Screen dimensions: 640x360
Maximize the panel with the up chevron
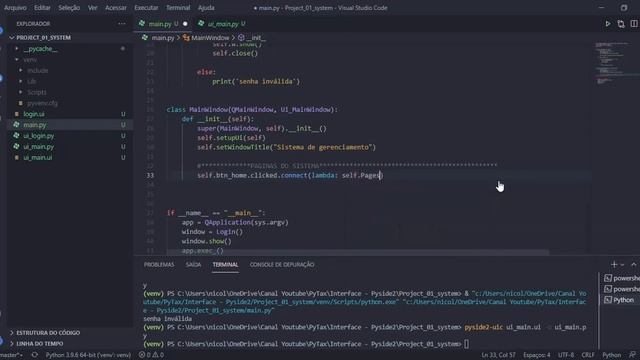(x=633, y=264)
